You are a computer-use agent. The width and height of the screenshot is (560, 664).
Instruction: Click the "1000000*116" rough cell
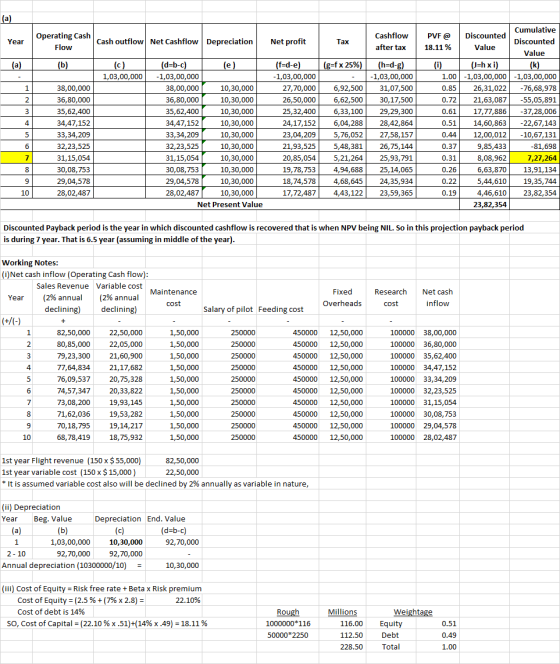pos(288,623)
